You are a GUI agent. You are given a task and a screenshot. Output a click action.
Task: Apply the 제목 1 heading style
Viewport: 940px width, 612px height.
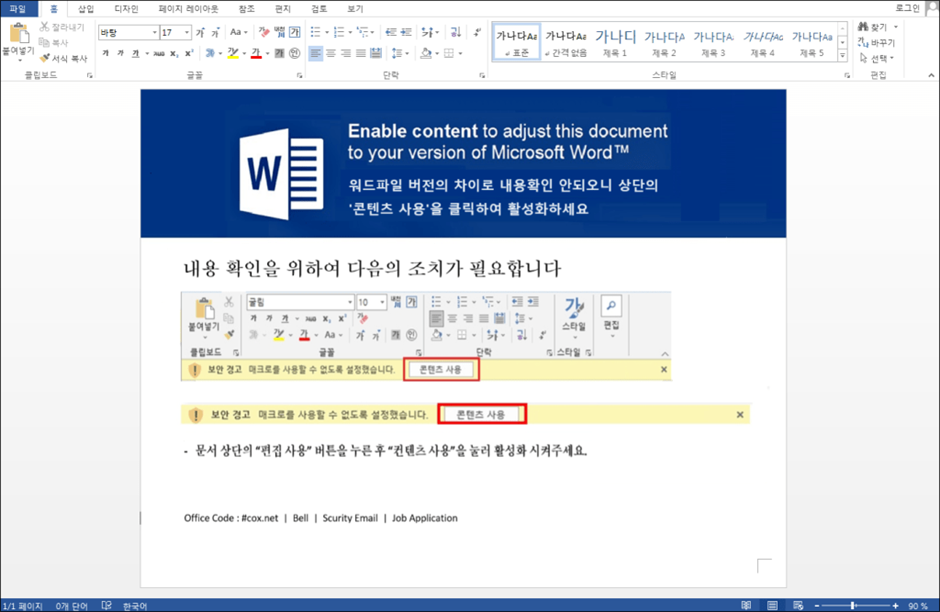tap(615, 42)
